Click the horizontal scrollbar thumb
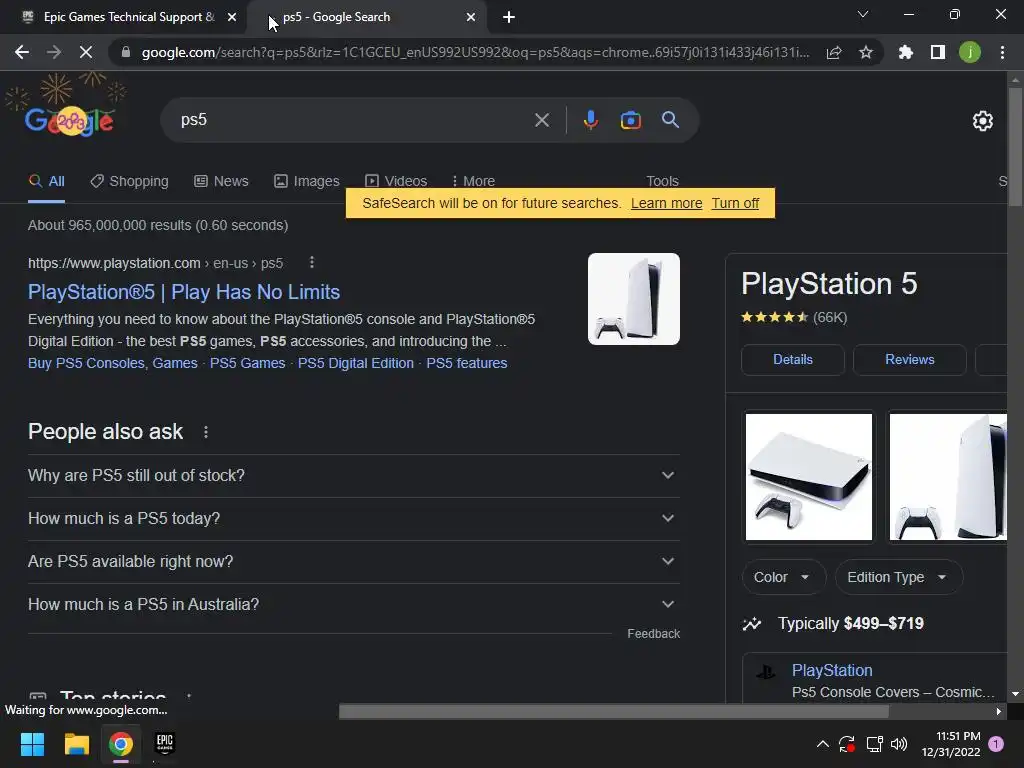The height and width of the screenshot is (768, 1024). [x=613, y=711]
